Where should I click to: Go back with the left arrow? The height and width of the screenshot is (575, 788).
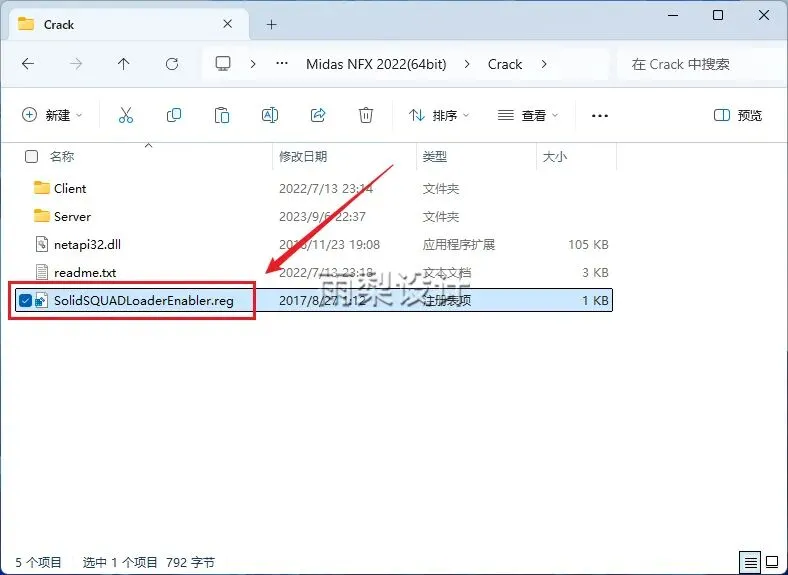pyautogui.click(x=28, y=64)
